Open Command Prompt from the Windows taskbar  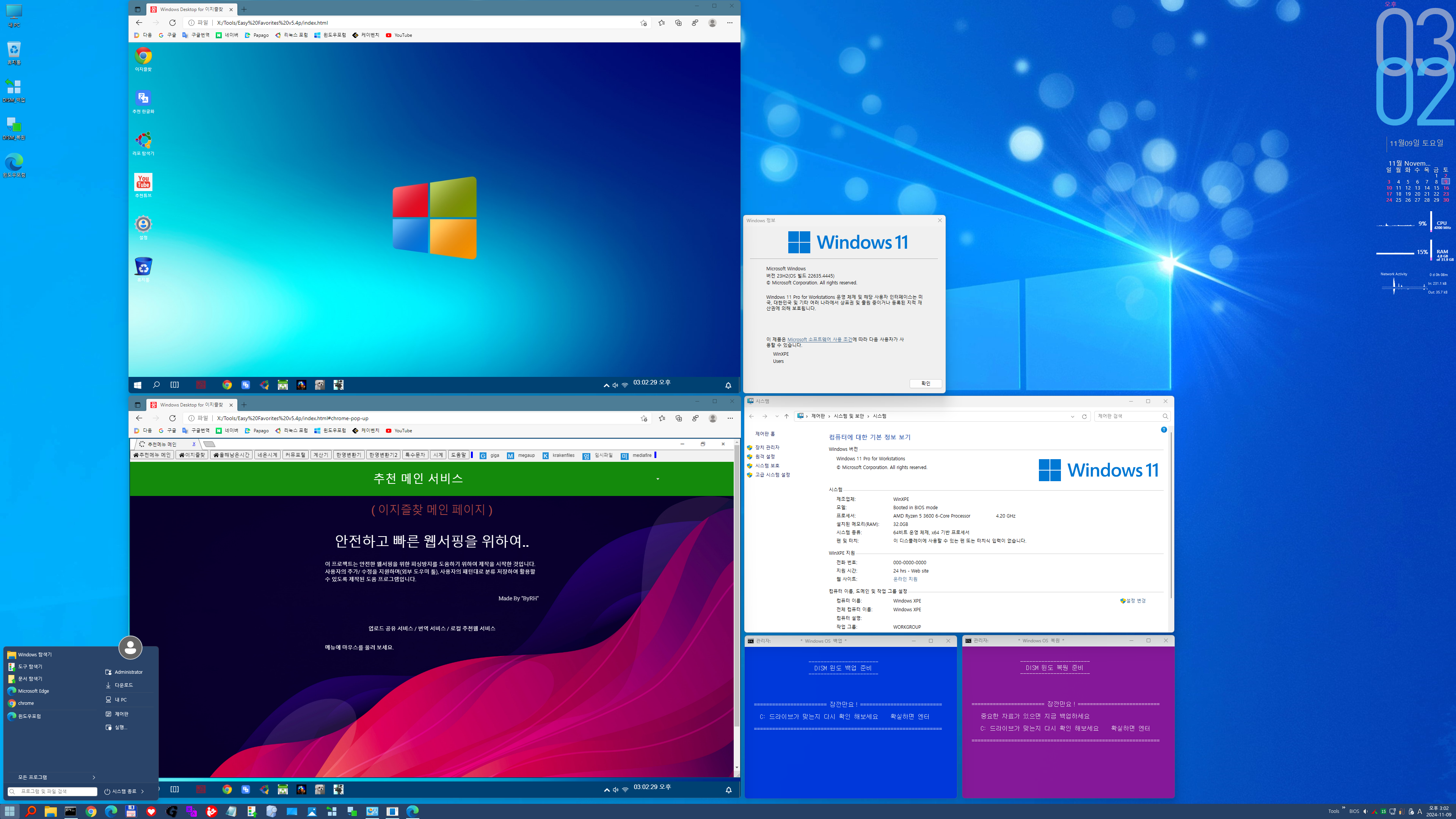pyautogui.click(x=71, y=812)
